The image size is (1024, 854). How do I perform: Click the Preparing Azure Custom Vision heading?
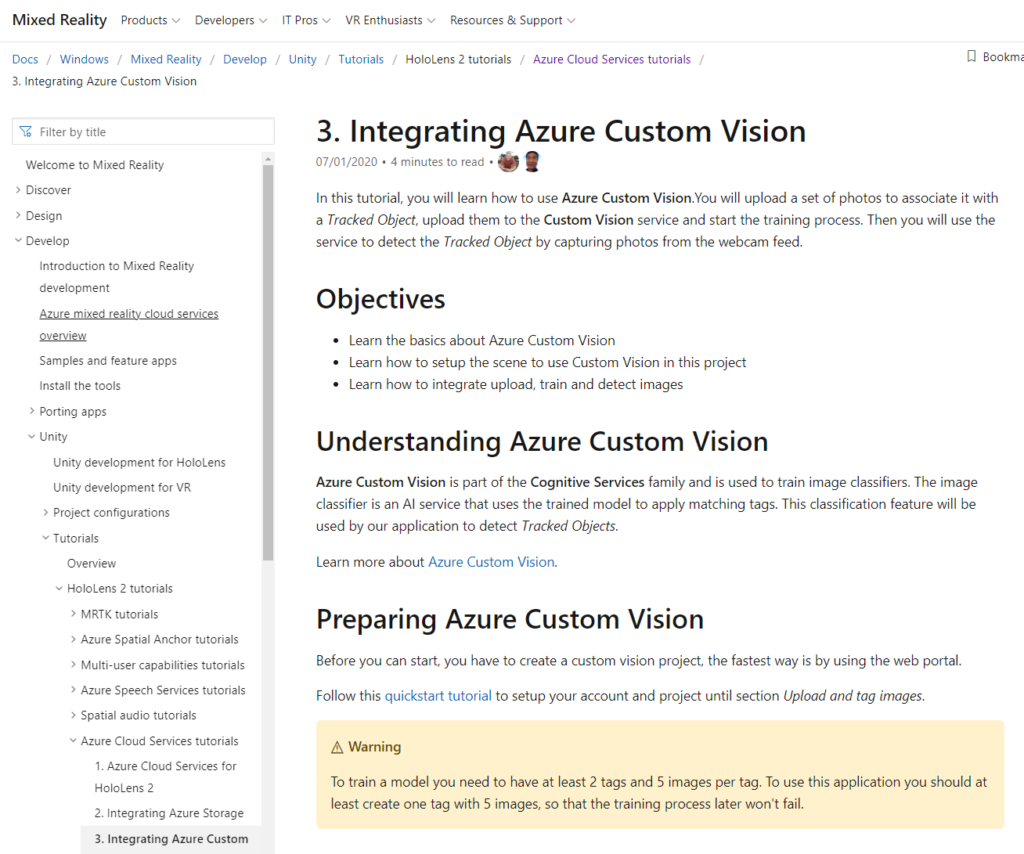coord(510,619)
